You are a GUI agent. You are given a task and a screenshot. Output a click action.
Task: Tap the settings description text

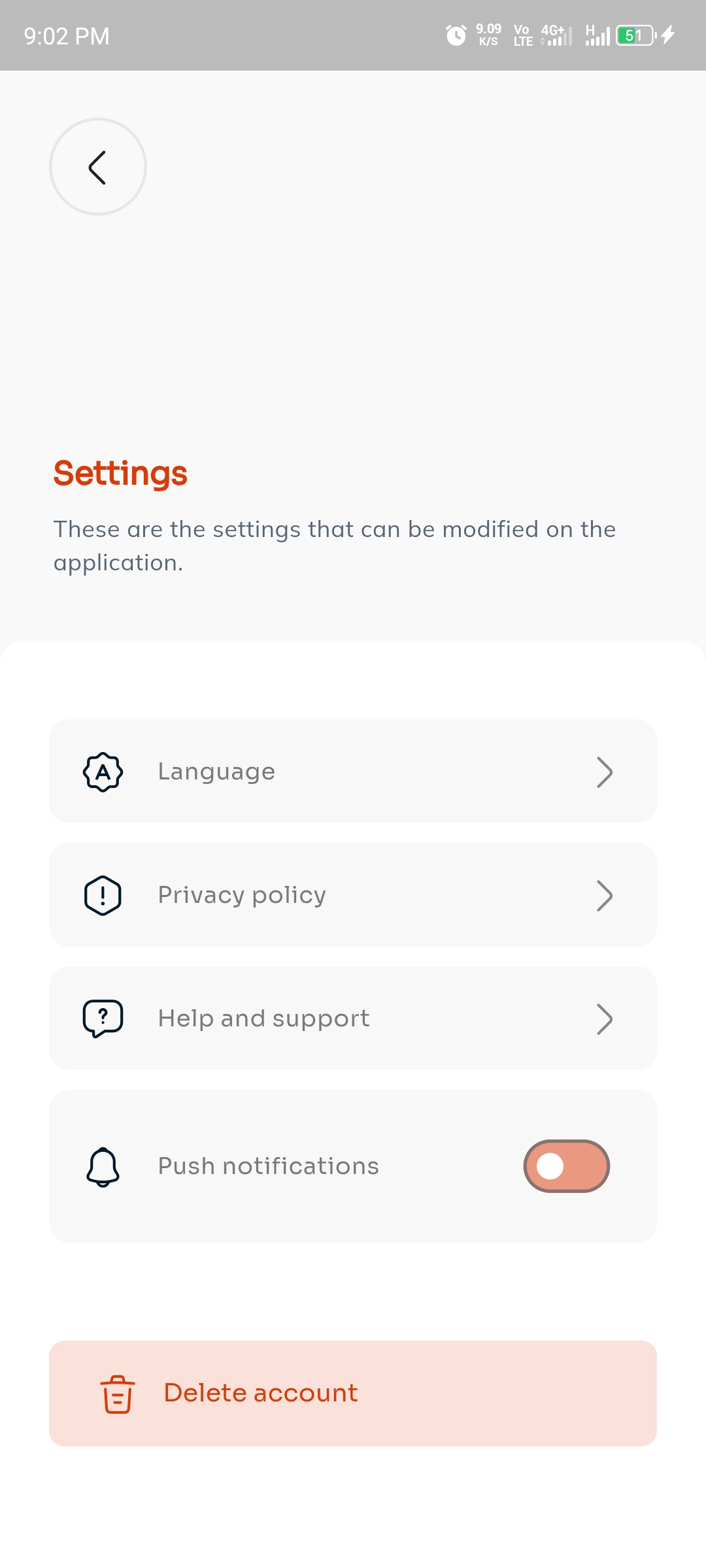point(334,546)
